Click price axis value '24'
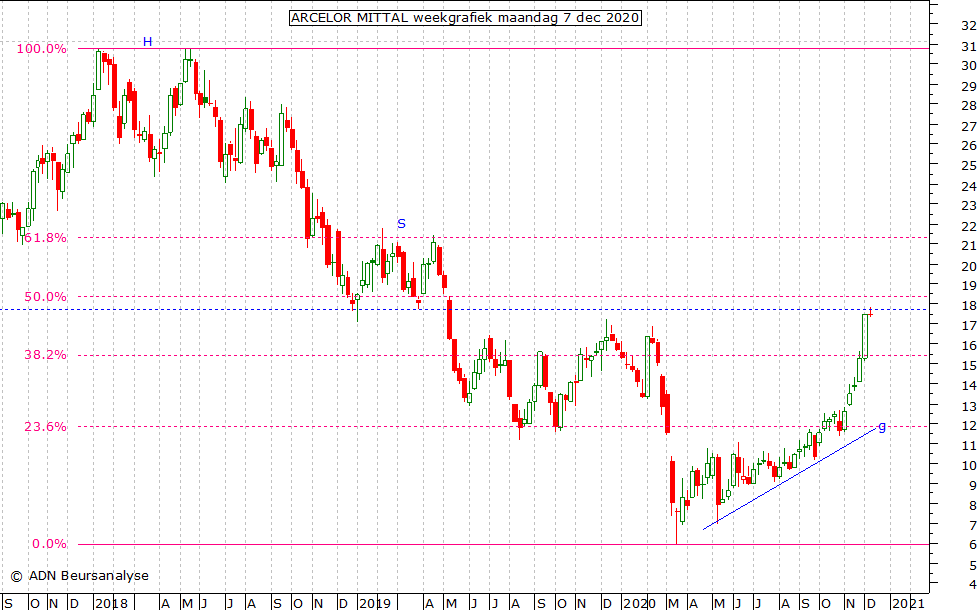 point(969,186)
